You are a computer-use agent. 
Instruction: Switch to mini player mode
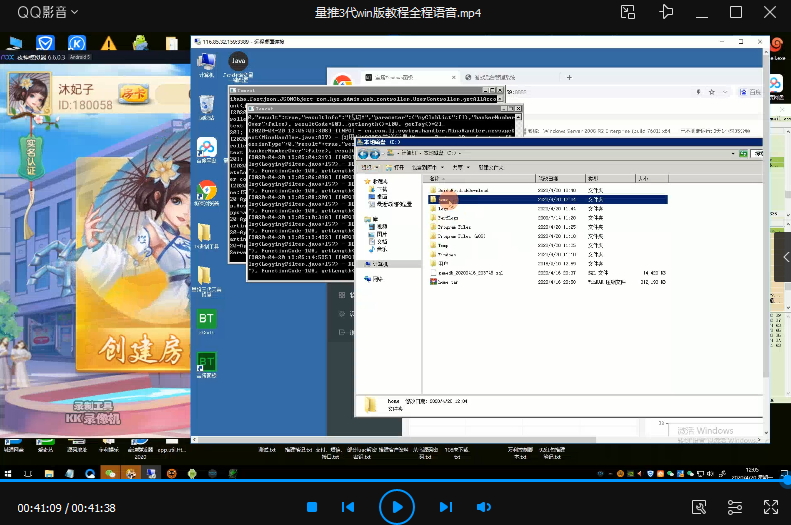(627, 13)
